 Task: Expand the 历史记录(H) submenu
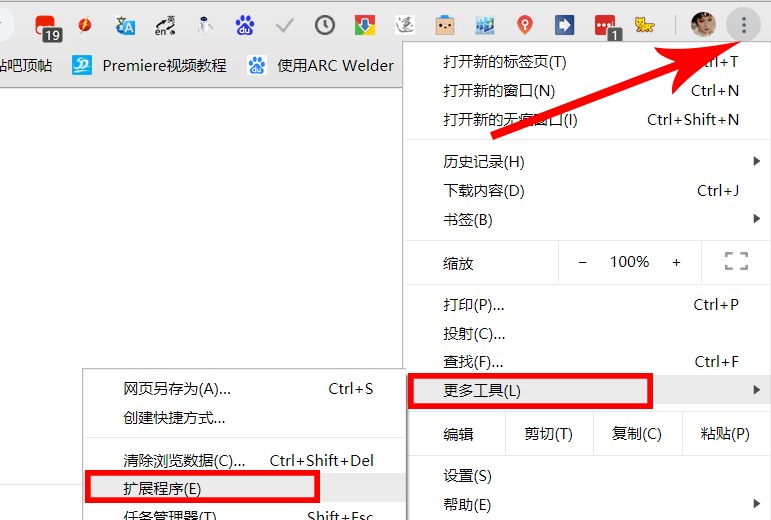pos(587,162)
